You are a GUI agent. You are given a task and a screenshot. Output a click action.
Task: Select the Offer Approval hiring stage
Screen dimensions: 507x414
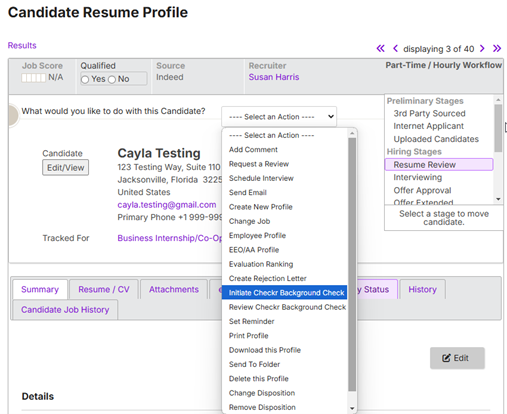click(x=422, y=190)
